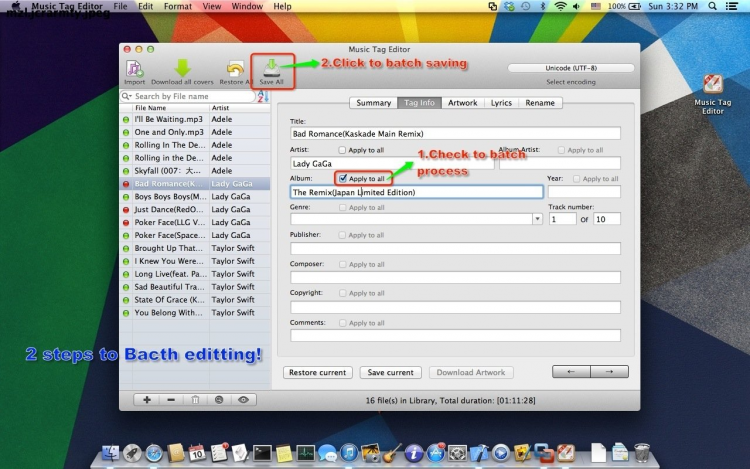Viewport: 750px width, 469px height.
Task: Click the eye preview icon below the file list
Action: pos(243,400)
